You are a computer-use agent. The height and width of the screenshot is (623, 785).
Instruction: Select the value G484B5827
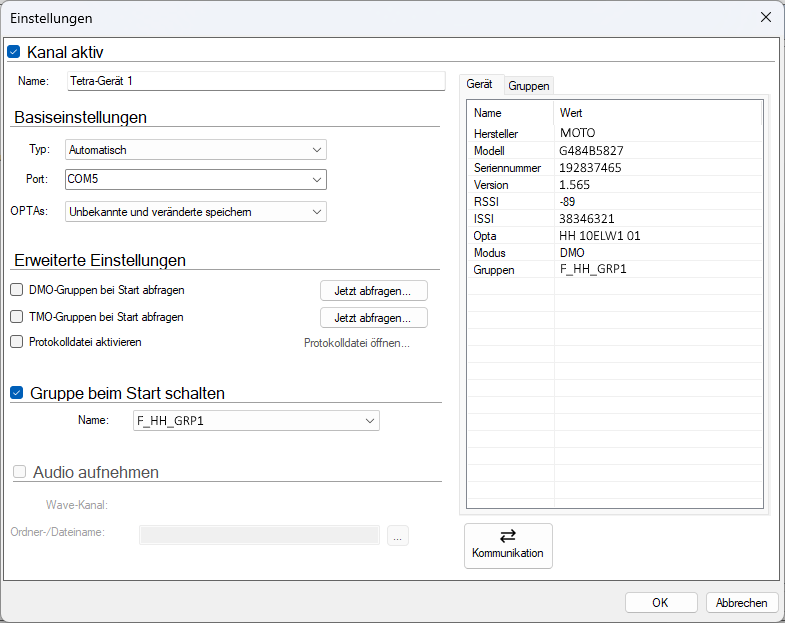[591, 151]
